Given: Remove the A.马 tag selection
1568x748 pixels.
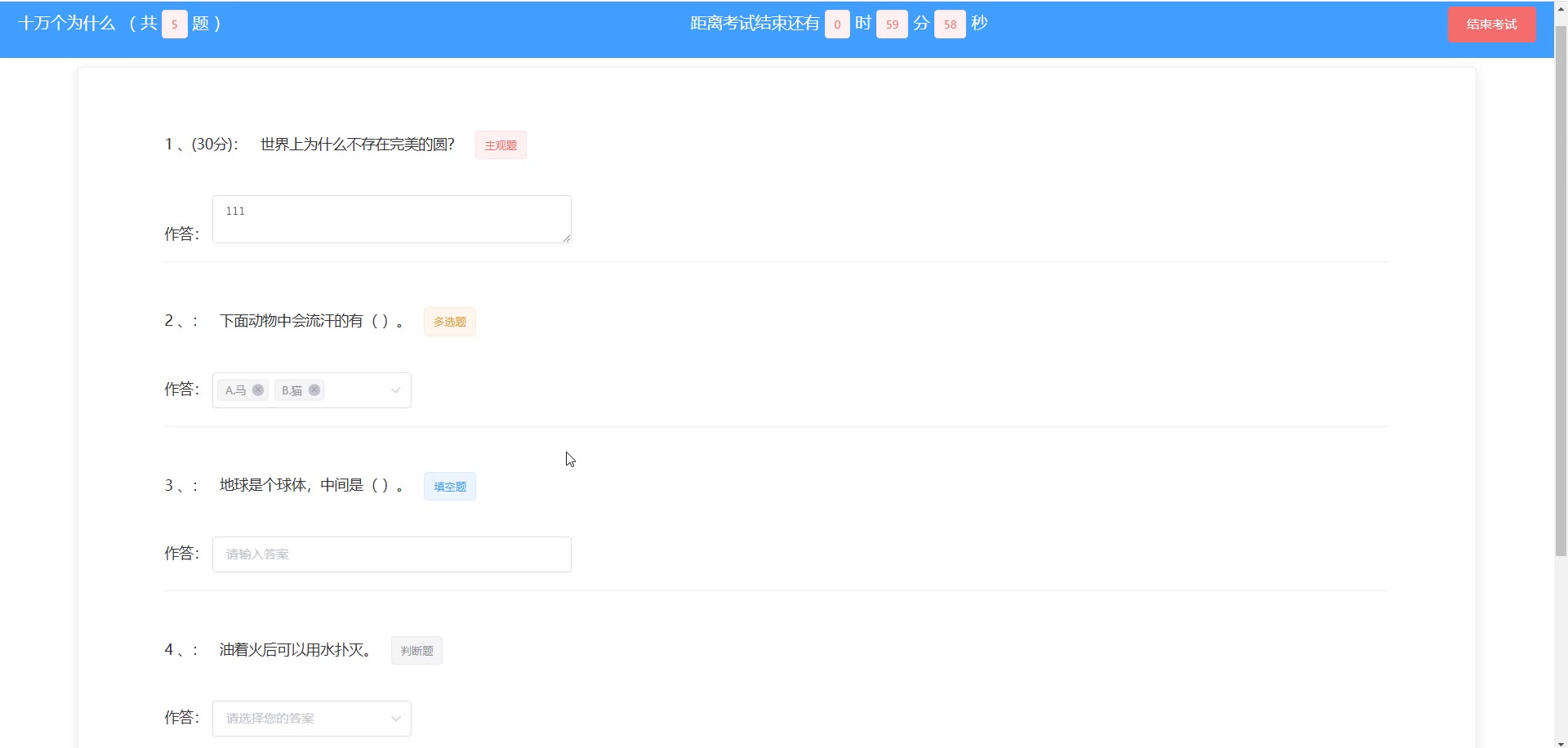Looking at the screenshot, I should 258,390.
